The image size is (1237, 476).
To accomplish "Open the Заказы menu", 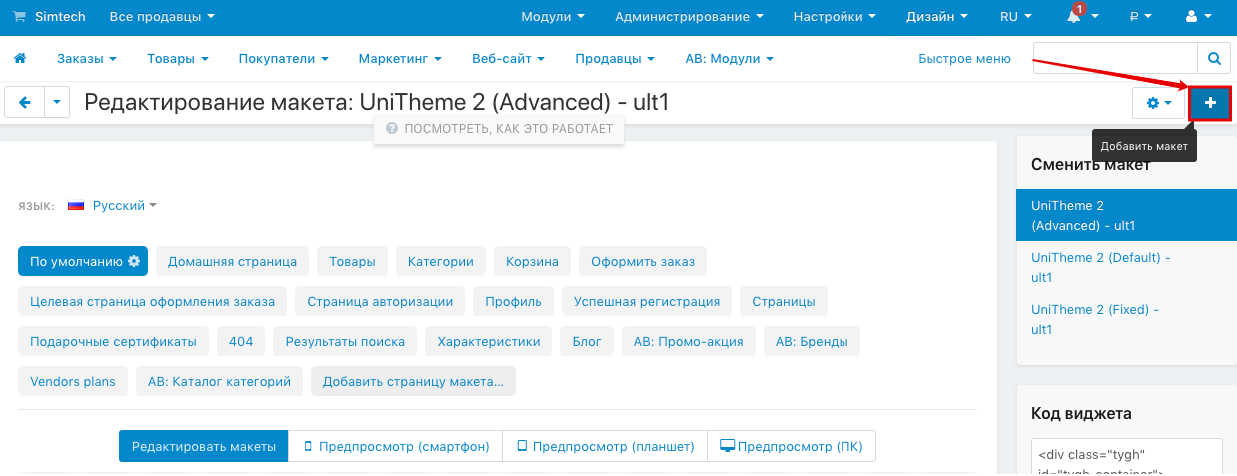I will pyautogui.click(x=86, y=59).
